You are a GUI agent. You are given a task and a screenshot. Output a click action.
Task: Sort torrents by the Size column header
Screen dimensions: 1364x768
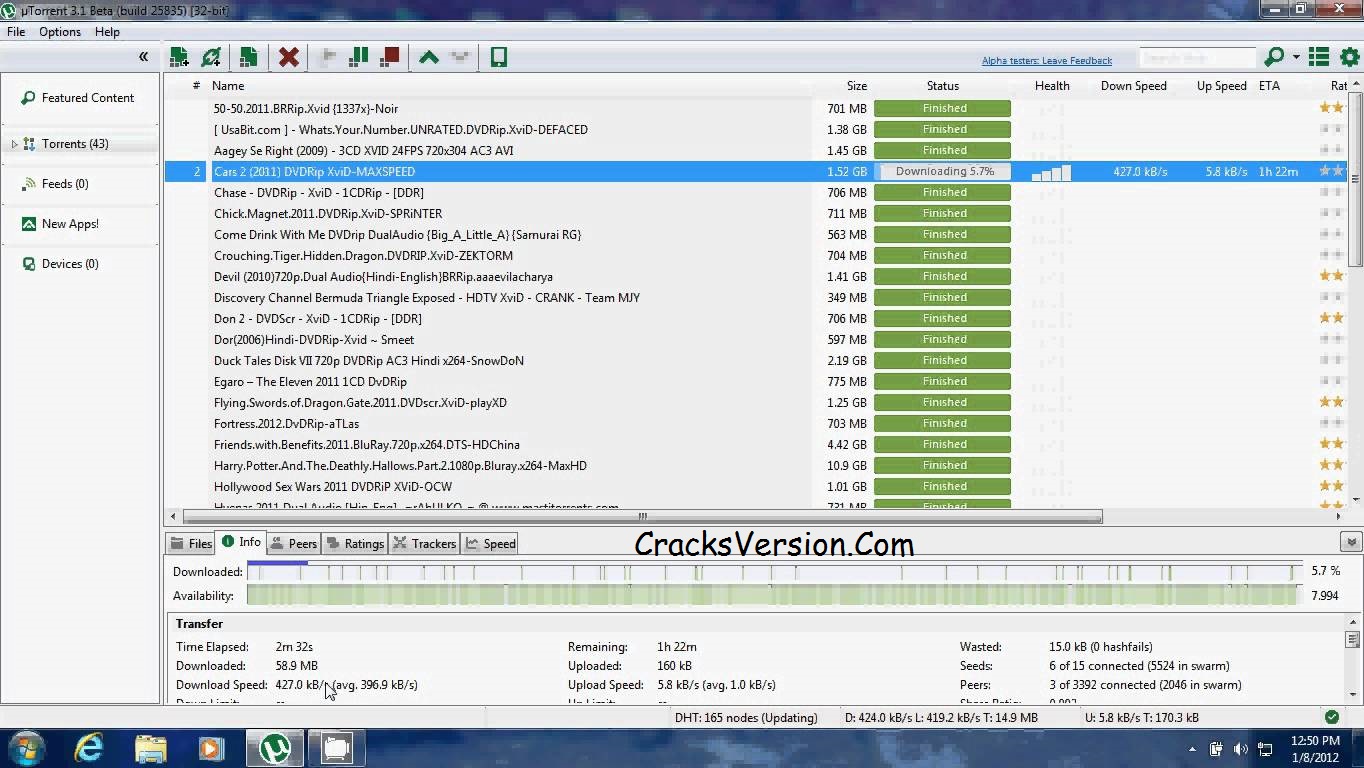click(857, 86)
